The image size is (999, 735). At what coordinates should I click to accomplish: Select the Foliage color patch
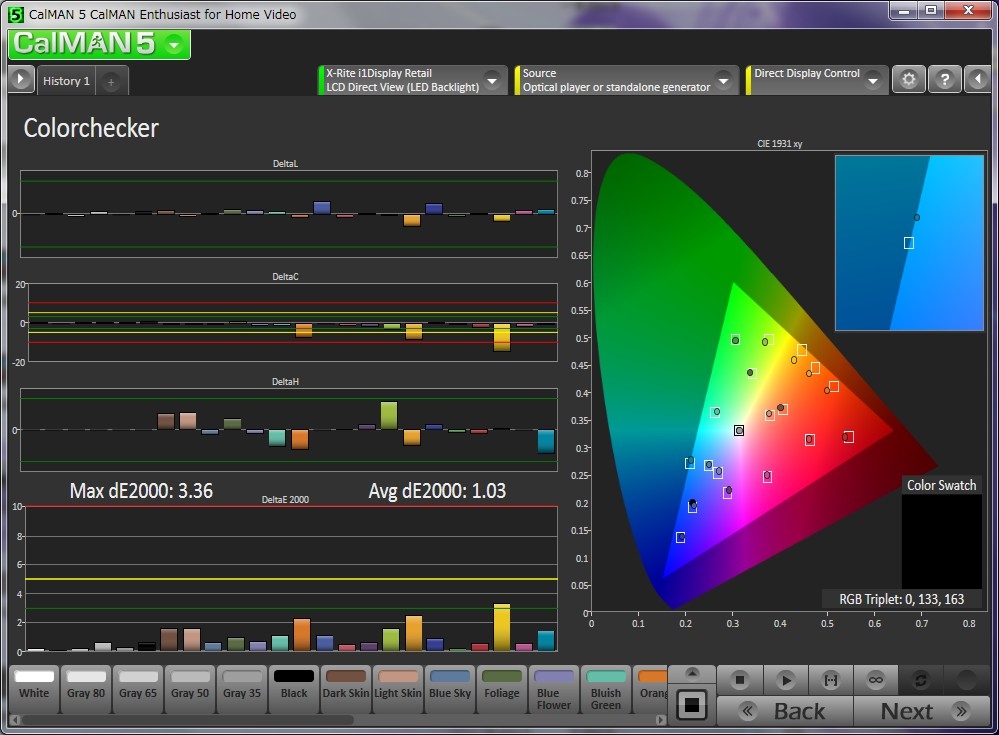[x=502, y=685]
